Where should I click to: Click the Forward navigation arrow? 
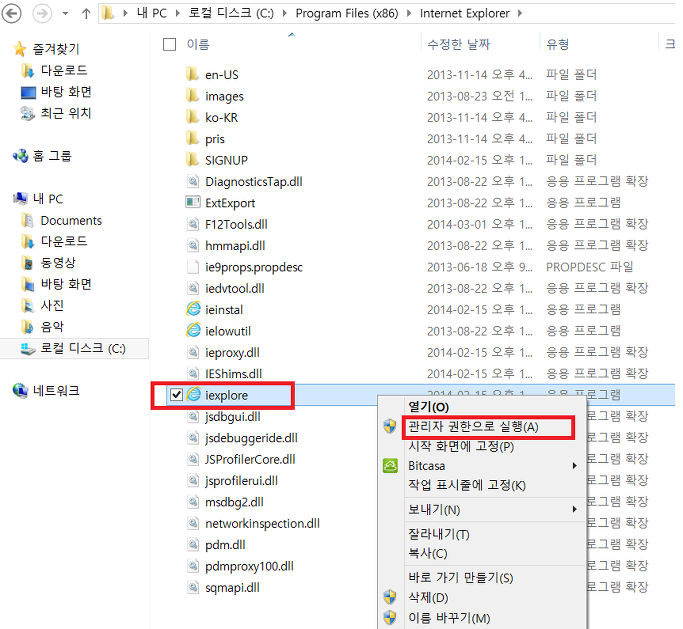[42, 14]
